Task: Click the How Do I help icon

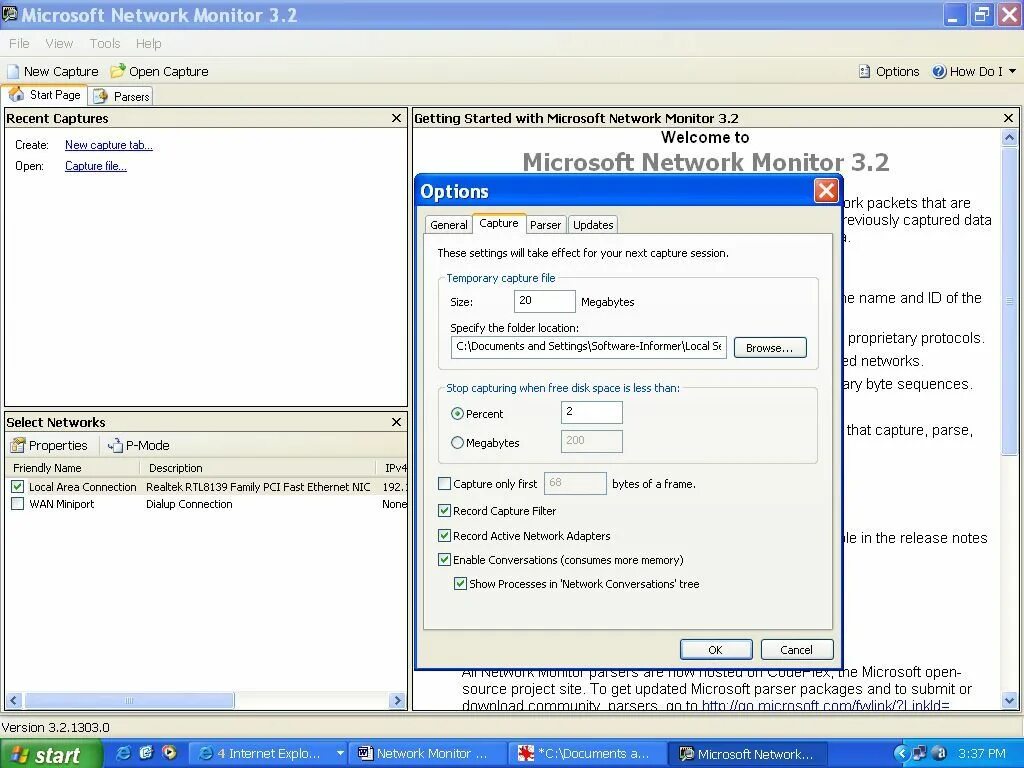Action: (x=939, y=71)
